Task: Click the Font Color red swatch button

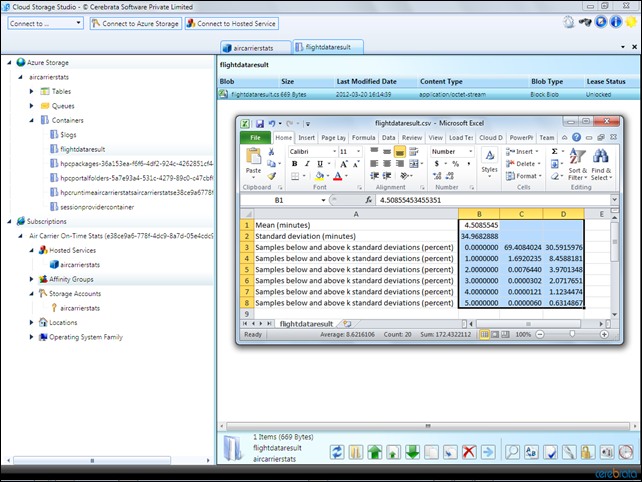Action: (337, 176)
